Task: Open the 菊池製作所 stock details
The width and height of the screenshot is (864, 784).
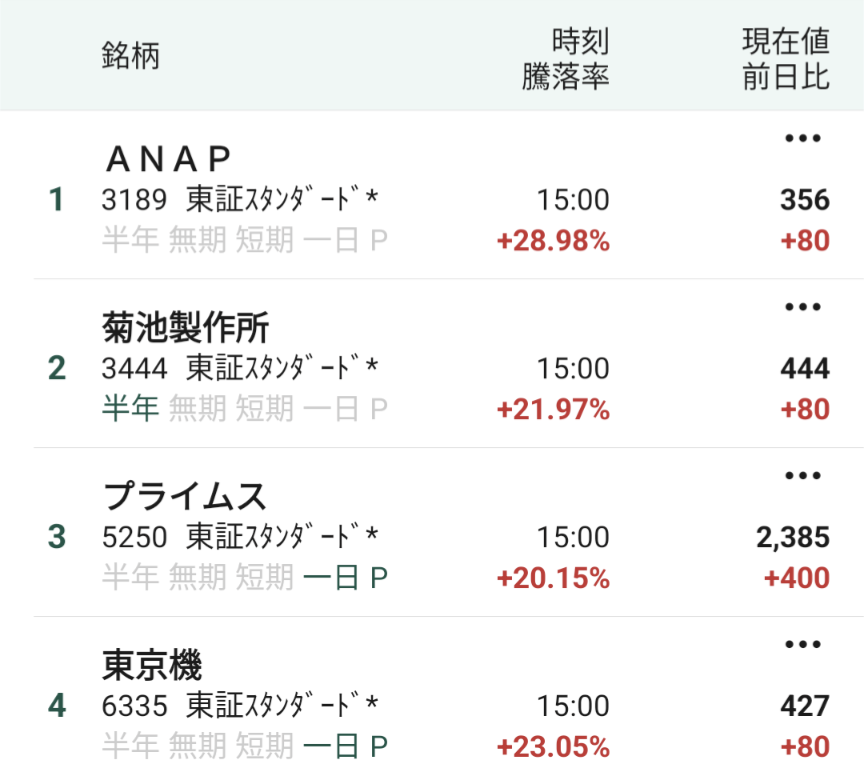Action: (x=186, y=328)
